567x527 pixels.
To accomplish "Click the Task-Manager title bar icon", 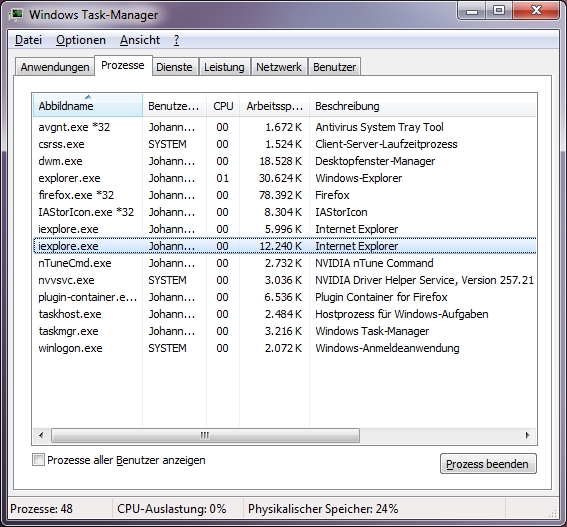I will 17,14.
